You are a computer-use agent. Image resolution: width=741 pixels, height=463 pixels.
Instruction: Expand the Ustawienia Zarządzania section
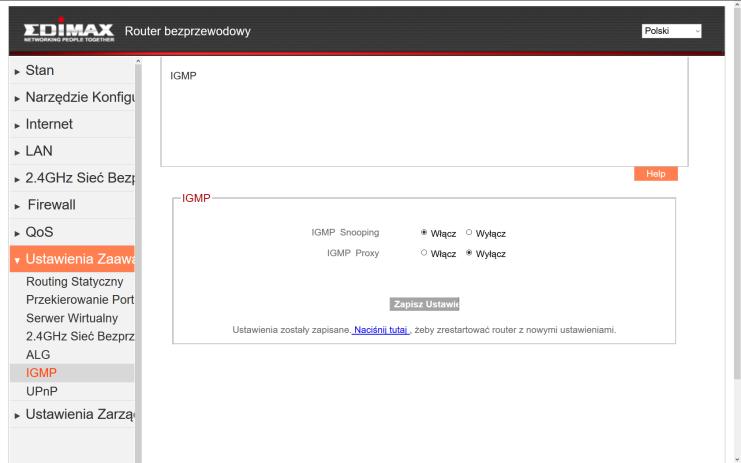(x=72, y=414)
